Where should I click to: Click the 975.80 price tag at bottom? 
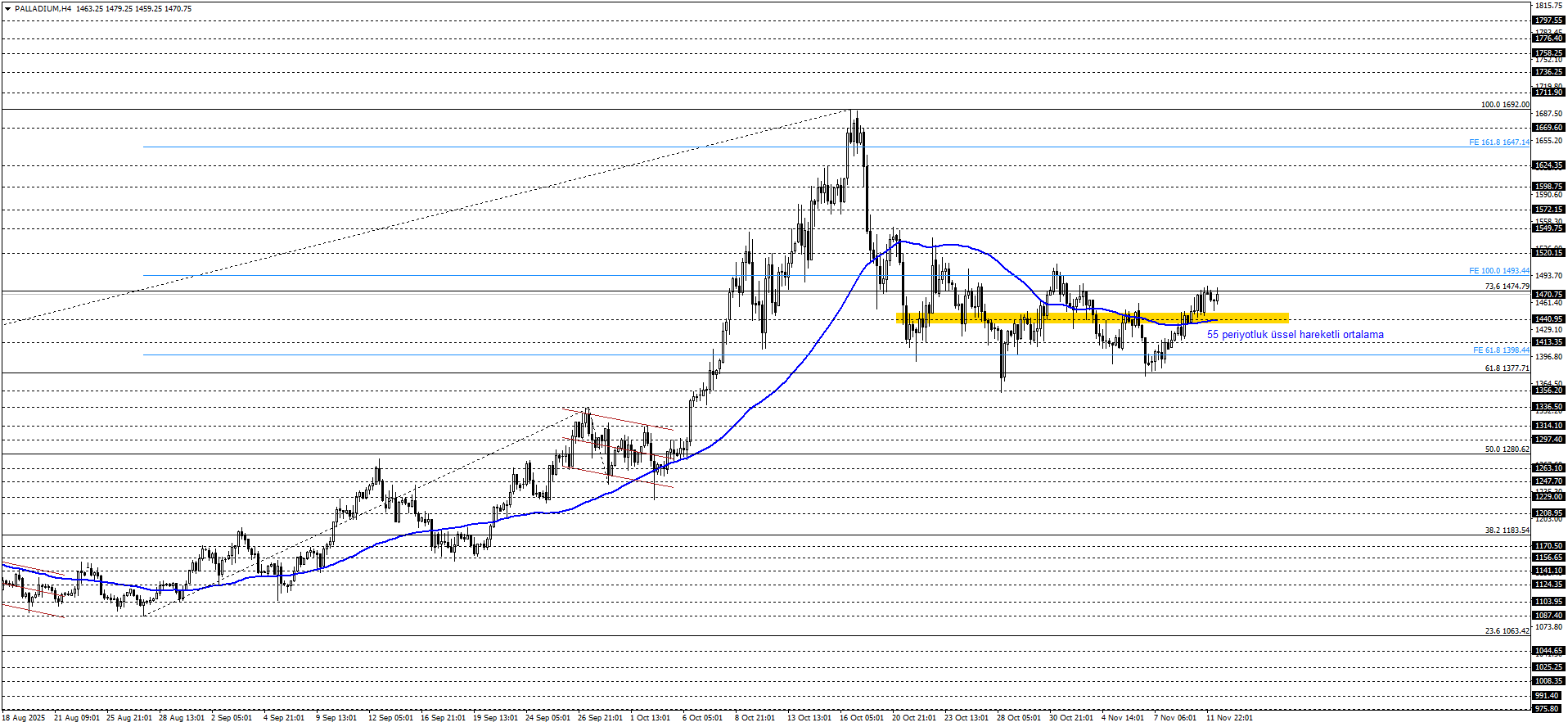1548,709
